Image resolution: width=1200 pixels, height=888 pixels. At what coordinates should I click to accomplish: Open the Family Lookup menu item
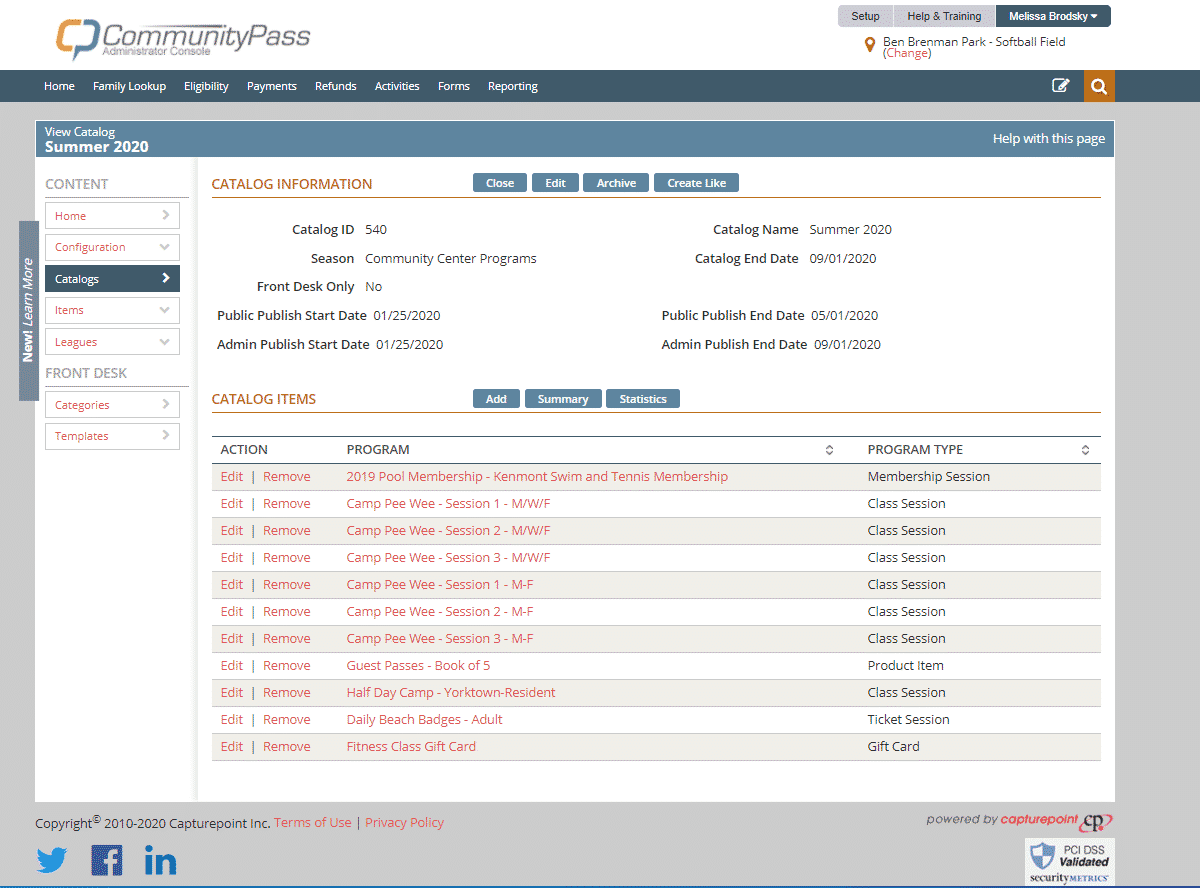point(129,86)
